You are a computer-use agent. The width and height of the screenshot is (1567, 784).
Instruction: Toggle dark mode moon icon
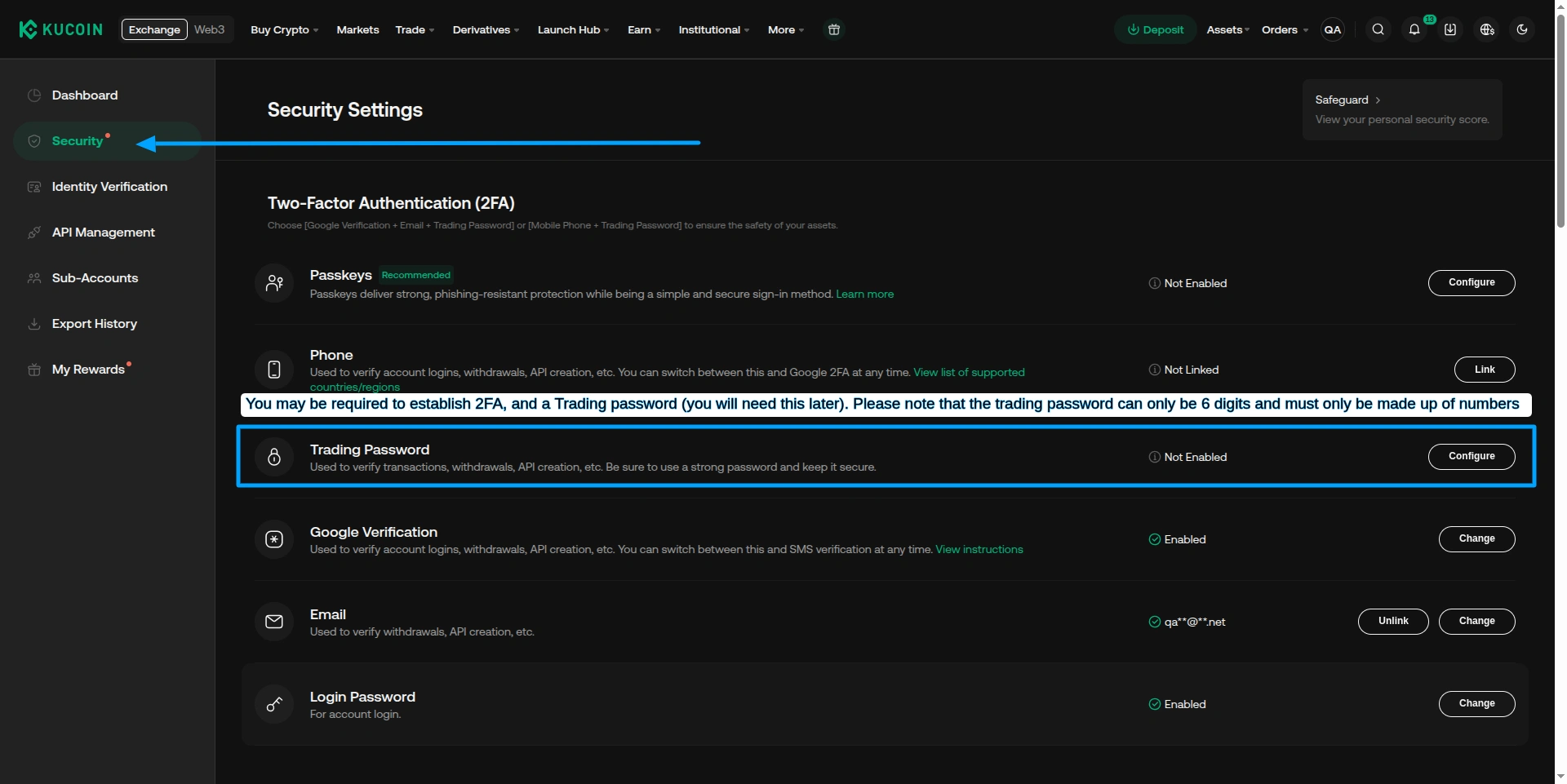1522,29
